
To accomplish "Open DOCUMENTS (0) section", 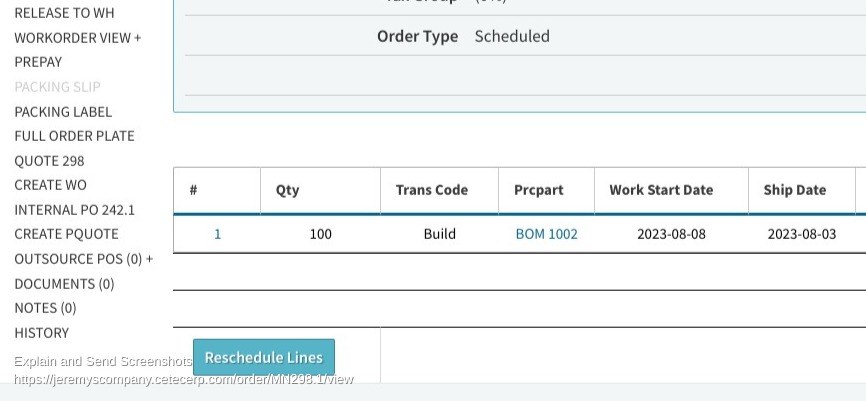I will 64,284.
